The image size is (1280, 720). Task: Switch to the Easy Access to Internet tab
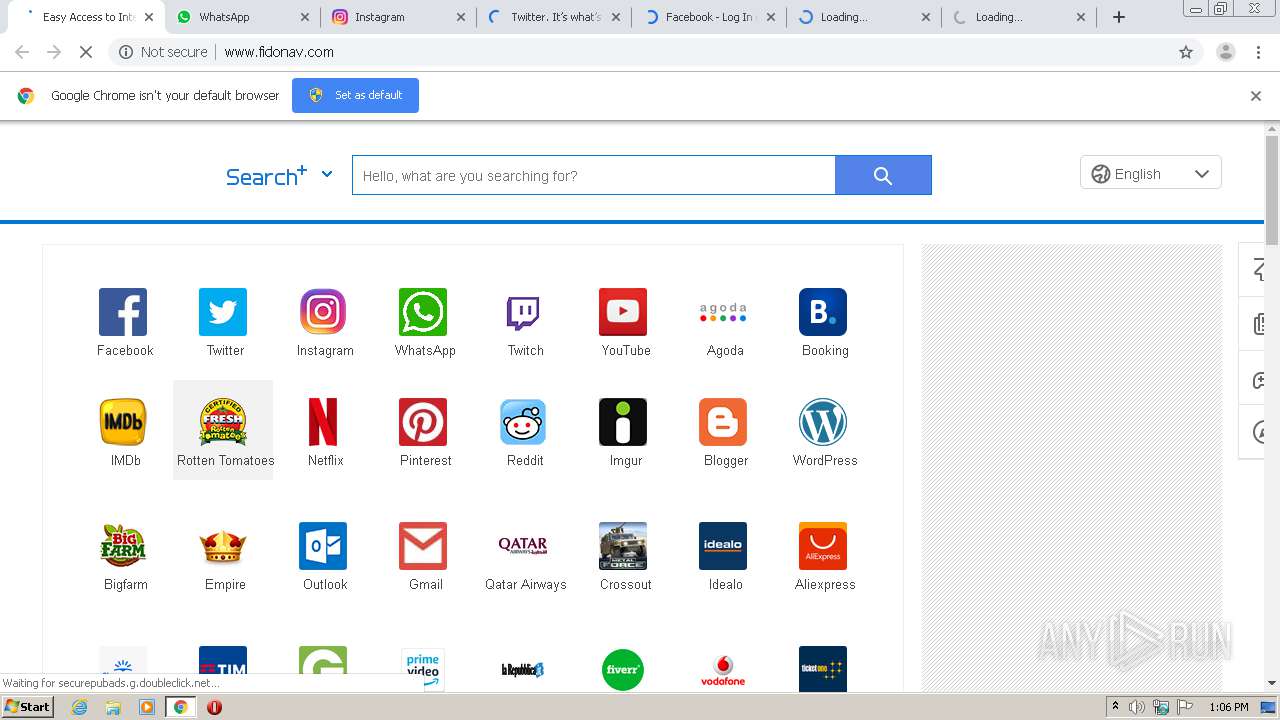(87, 17)
